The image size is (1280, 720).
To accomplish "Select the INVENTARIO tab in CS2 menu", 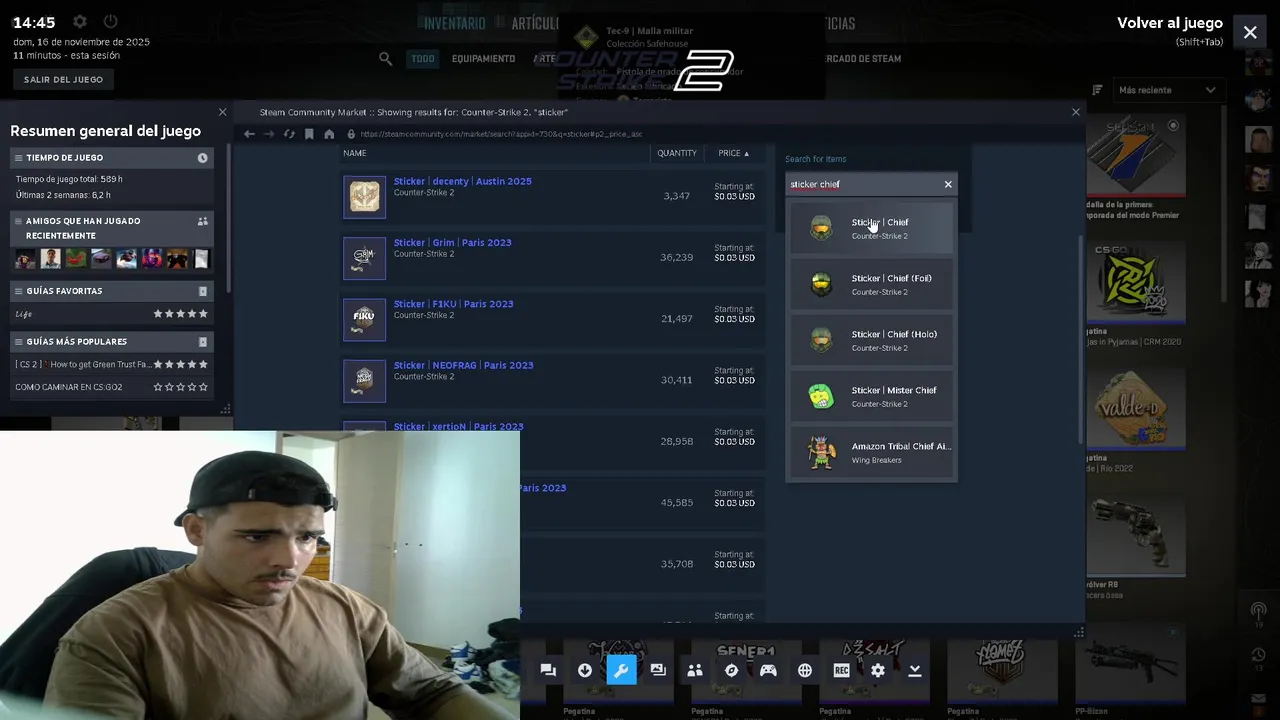I will tap(454, 23).
